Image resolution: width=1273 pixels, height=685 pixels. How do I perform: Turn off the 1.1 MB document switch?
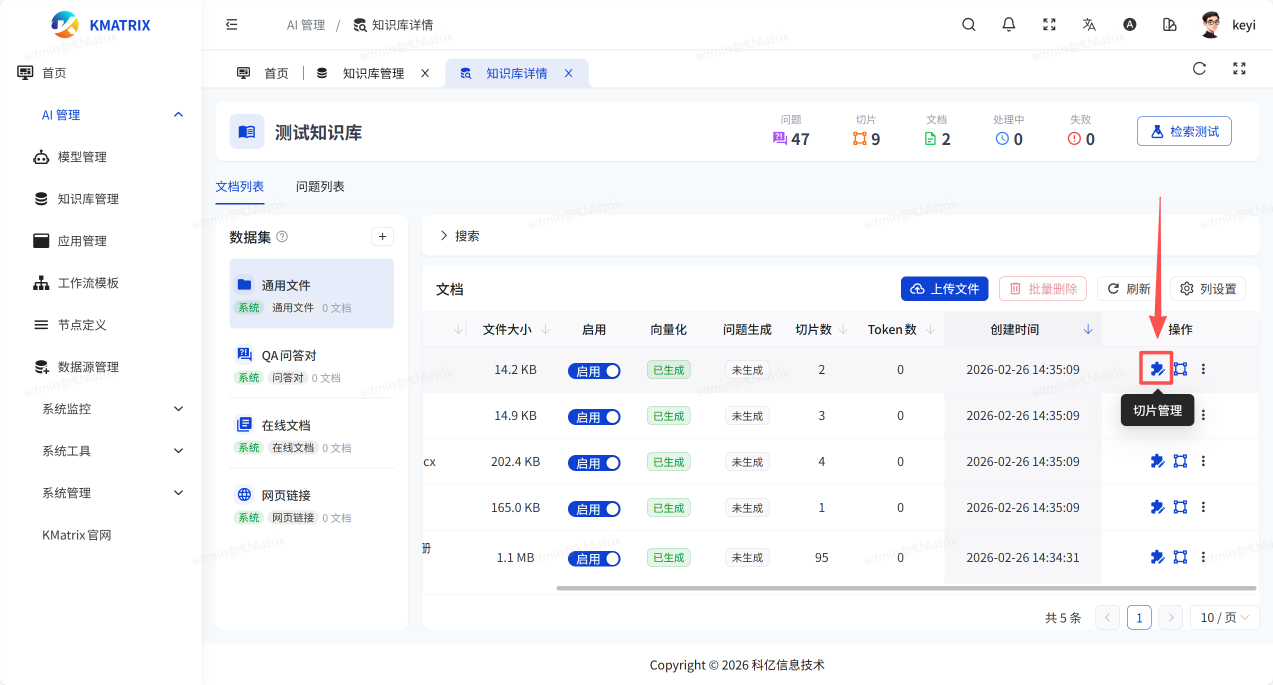click(x=594, y=558)
